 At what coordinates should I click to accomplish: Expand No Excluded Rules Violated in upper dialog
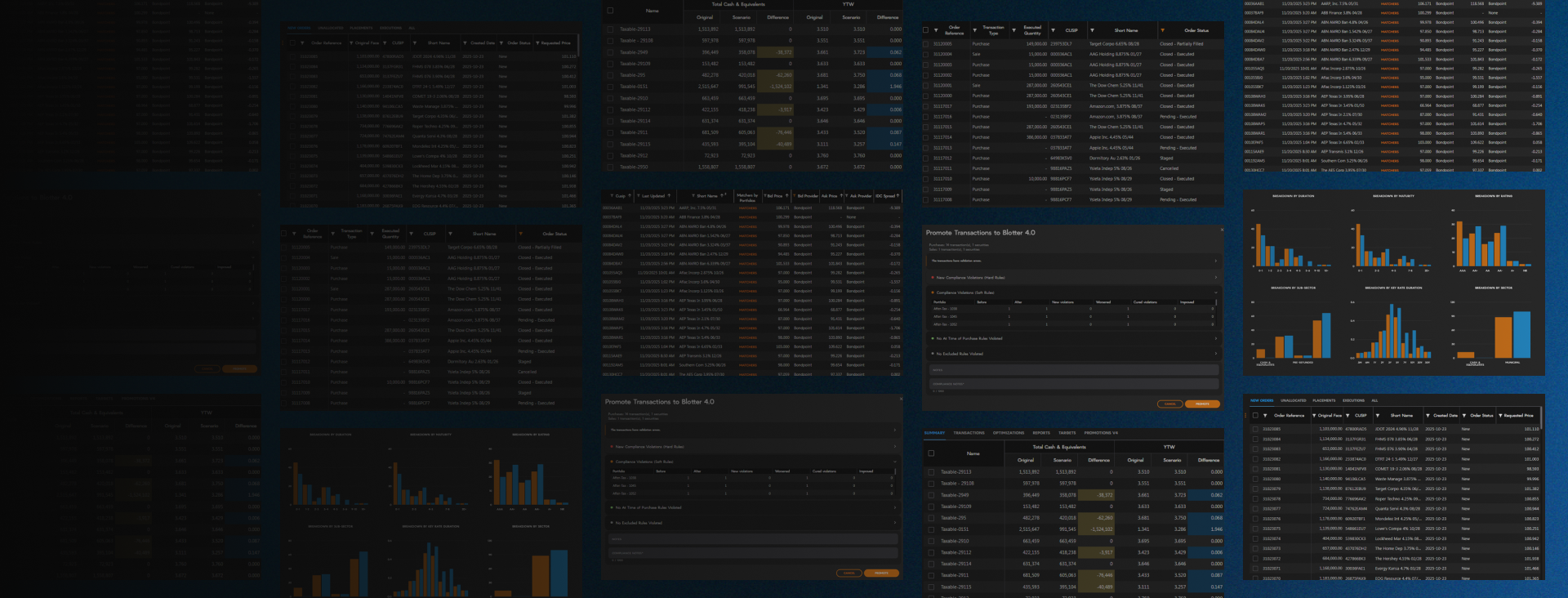point(1215,354)
